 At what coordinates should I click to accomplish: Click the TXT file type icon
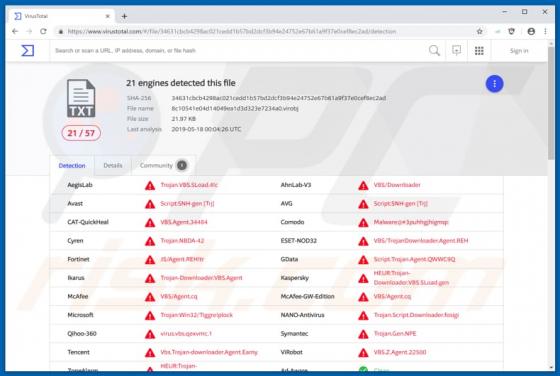(x=81, y=98)
